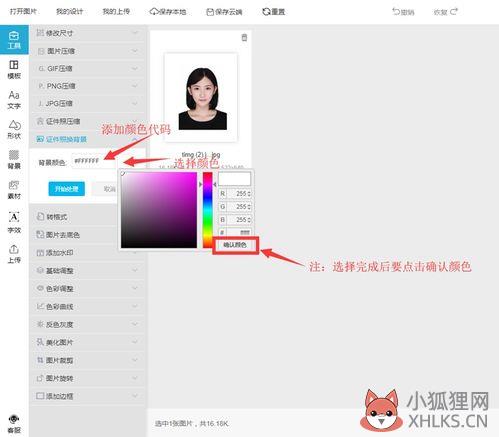Click the R value stepper arrows
The height and width of the screenshot is (437, 499).
pos(249,194)
